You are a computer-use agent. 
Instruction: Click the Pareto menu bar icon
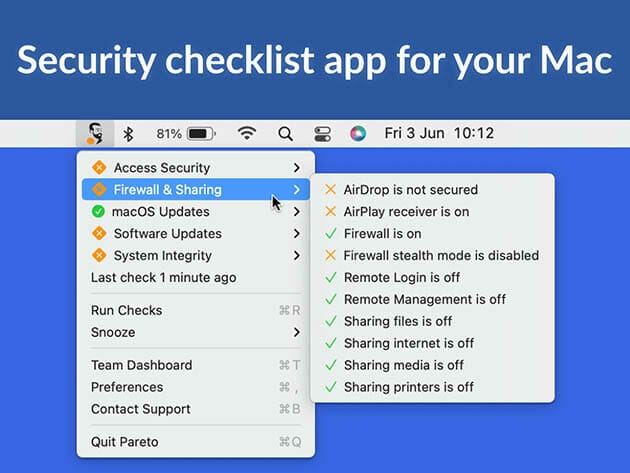click(94, 133)
